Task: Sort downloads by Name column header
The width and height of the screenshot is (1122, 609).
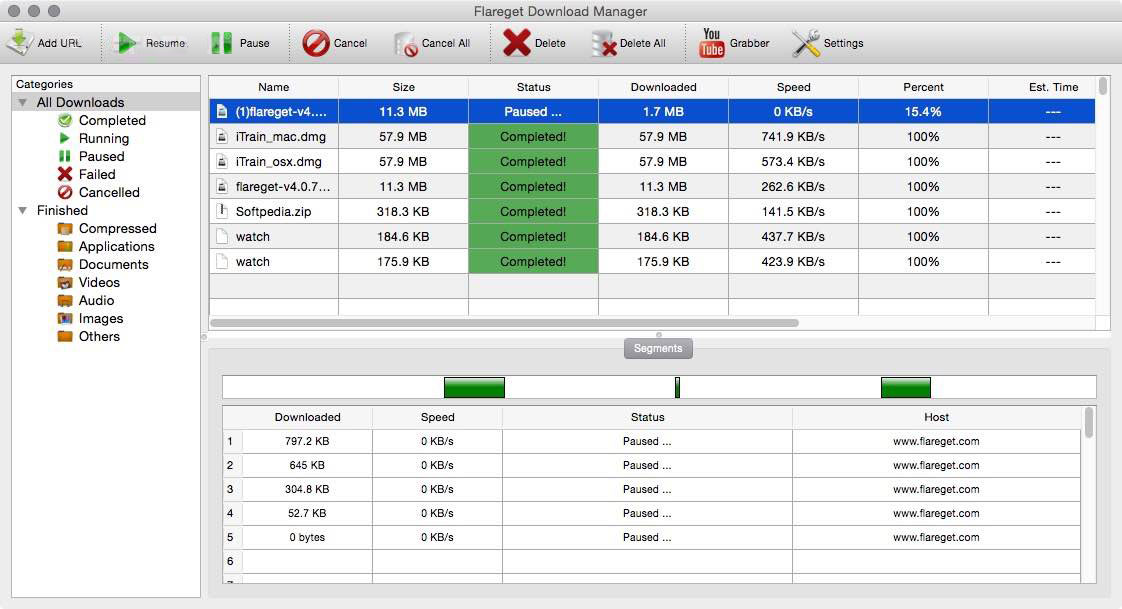Action: [273, 87]
